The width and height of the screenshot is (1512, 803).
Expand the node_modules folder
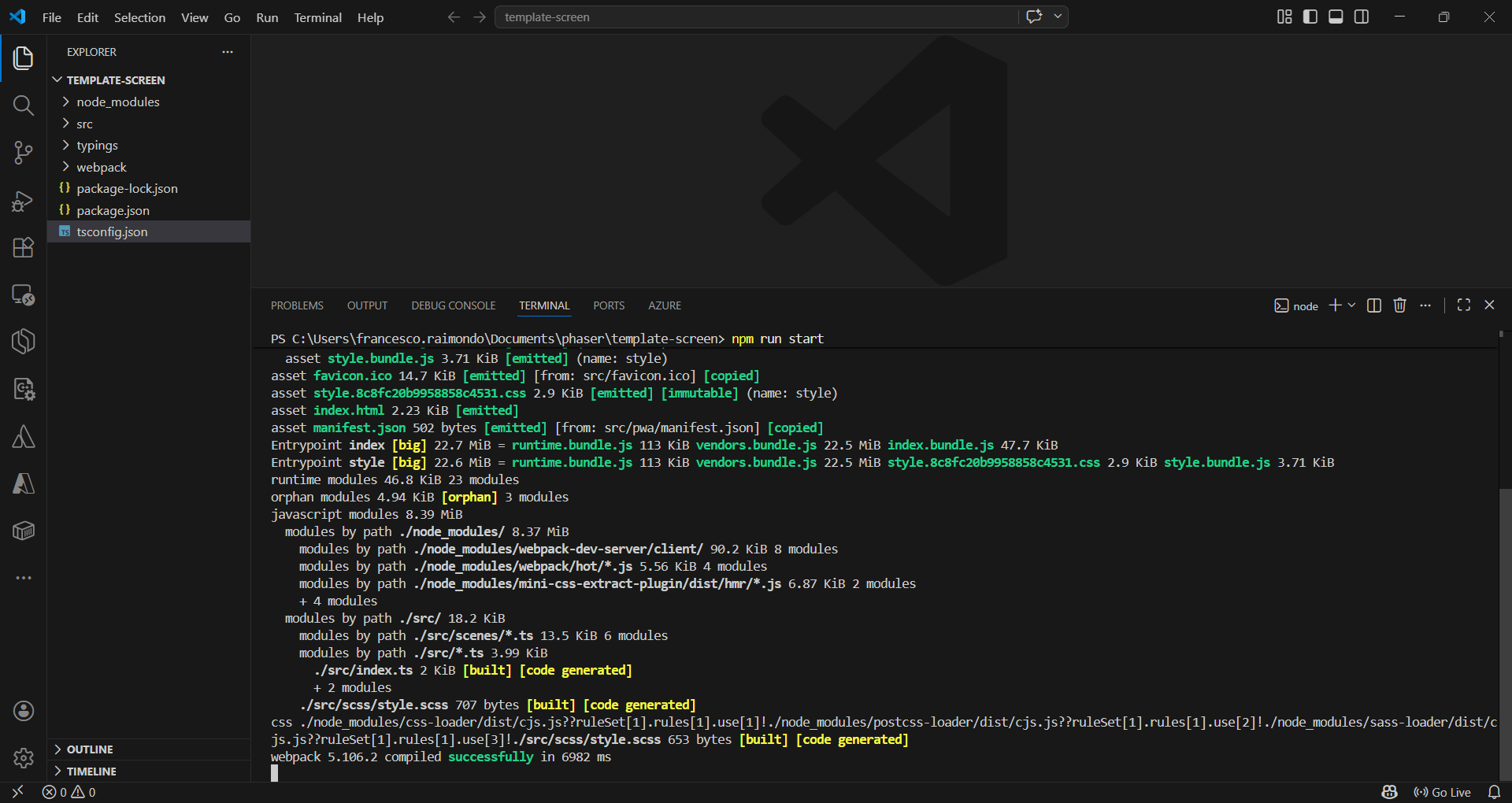(x=149, y=102)
